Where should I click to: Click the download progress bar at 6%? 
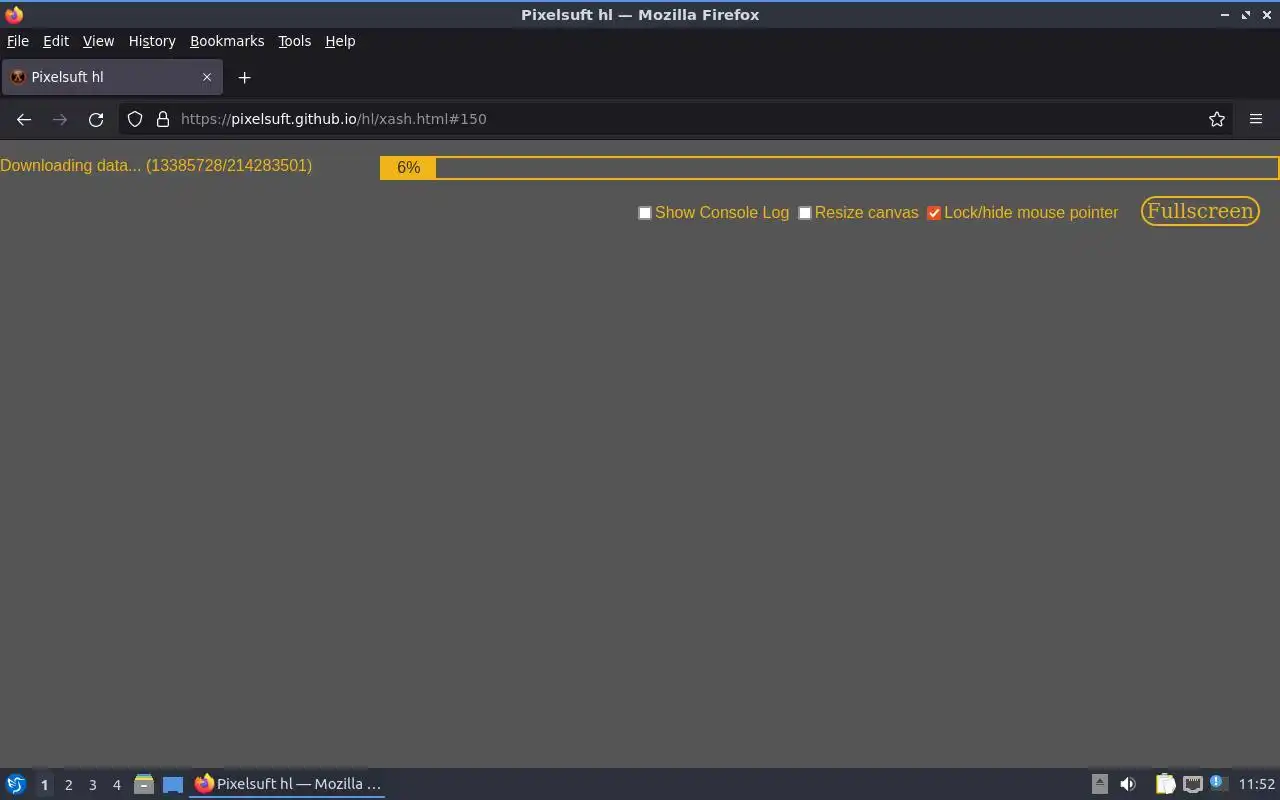tap(829, 168)
